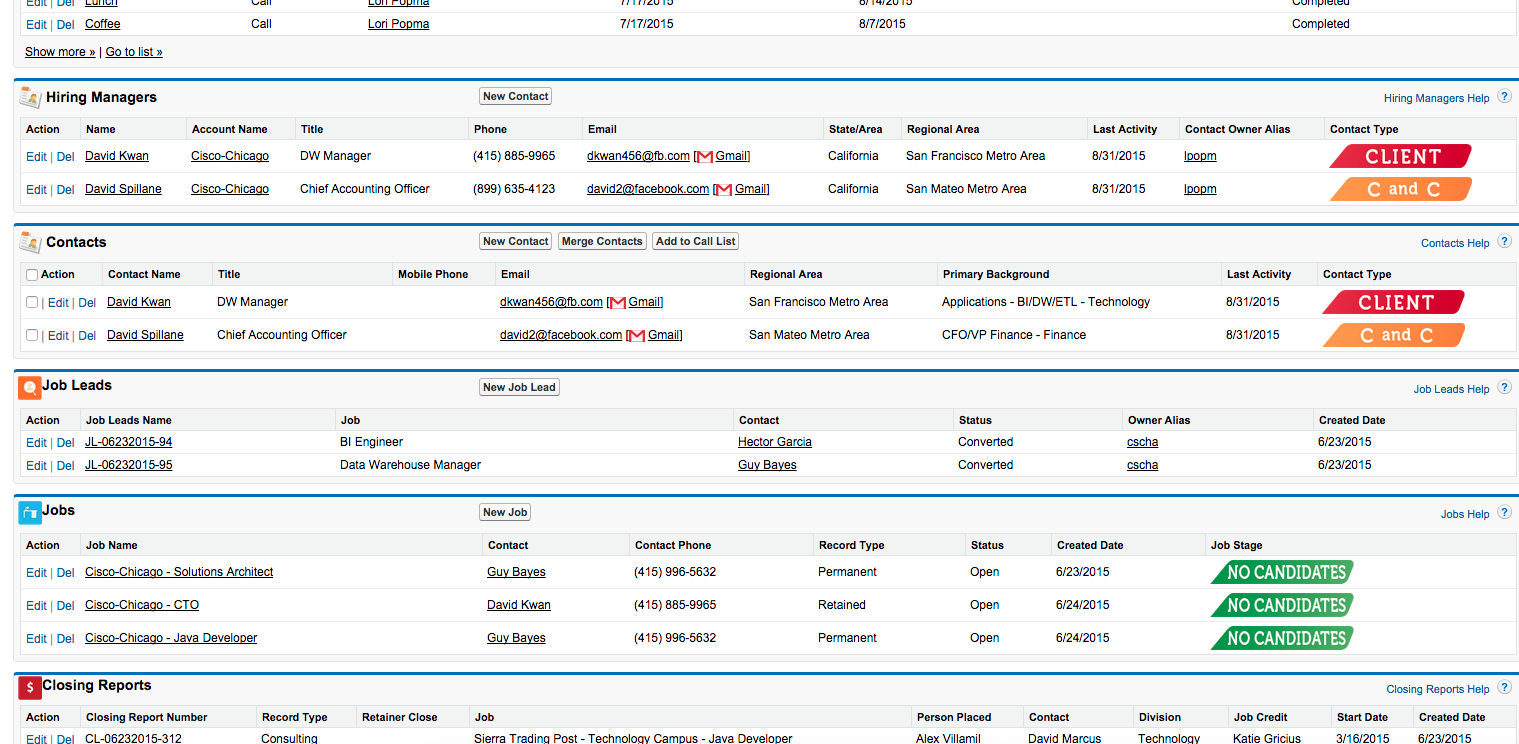Click David Kwan contact in Jobs list
The width and height of the screenshot is (1519, 744).
tap(519, 605)
